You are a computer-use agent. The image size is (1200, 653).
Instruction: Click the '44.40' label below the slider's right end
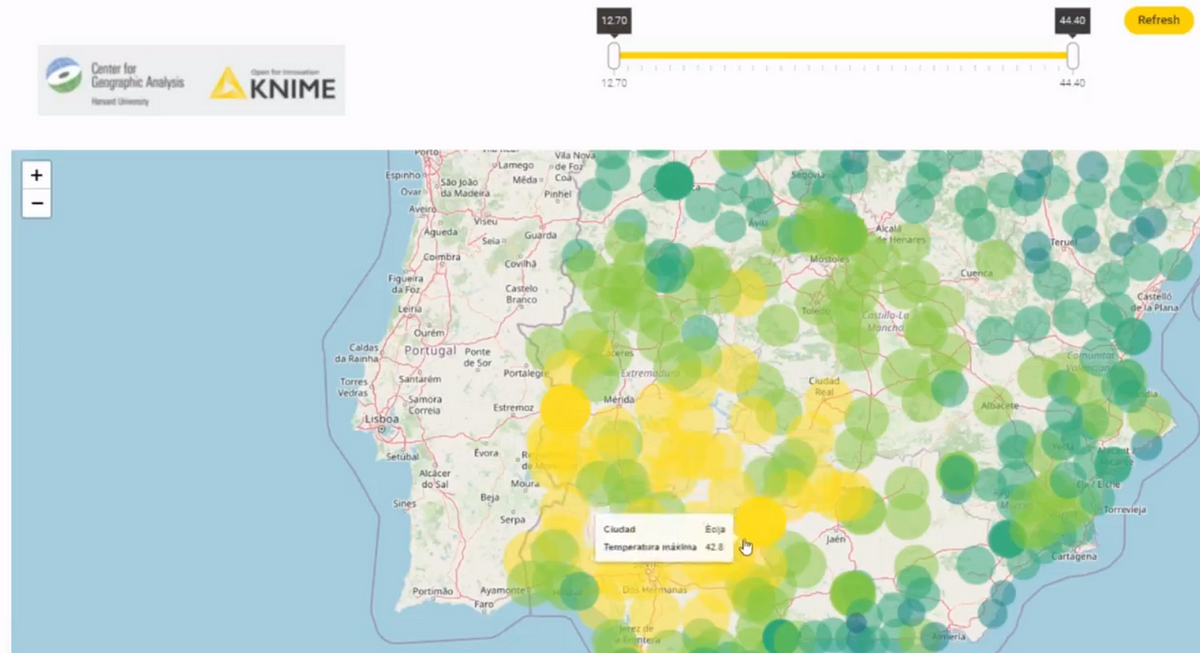(x=1073, y=83)
